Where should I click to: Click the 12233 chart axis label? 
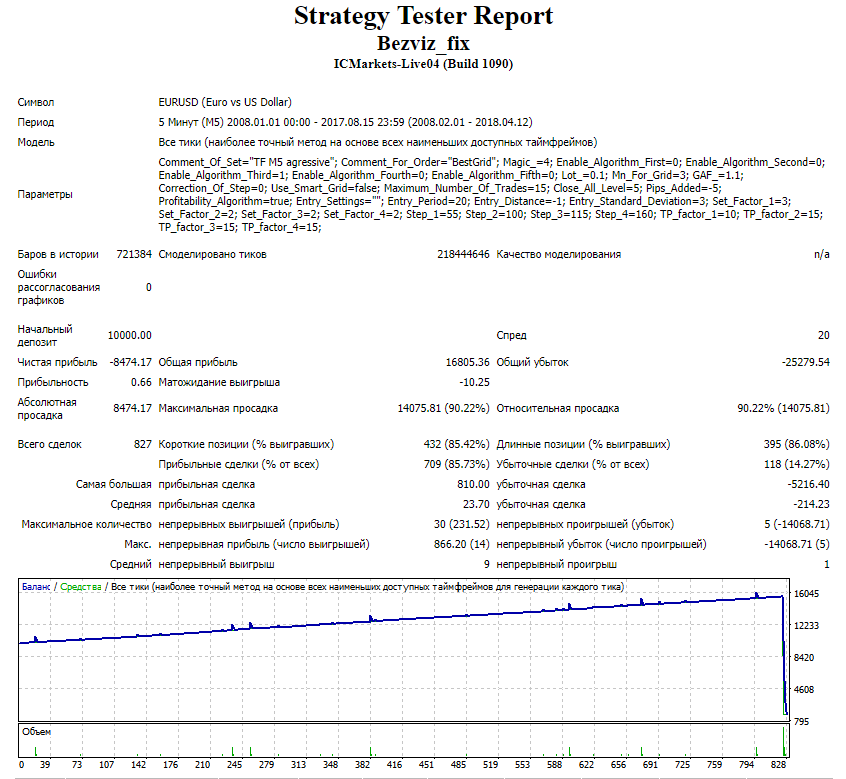pos(807,626)
